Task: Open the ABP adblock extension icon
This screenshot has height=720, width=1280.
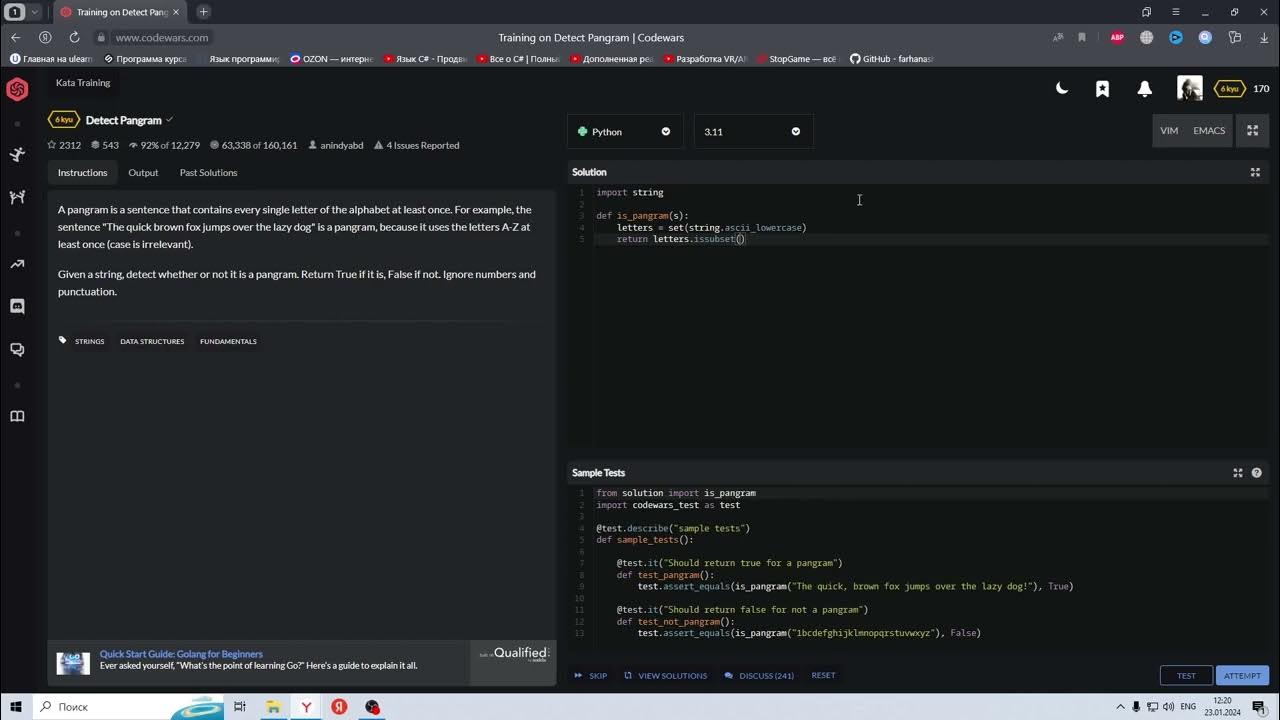Action: click(x=1118, y=37)
